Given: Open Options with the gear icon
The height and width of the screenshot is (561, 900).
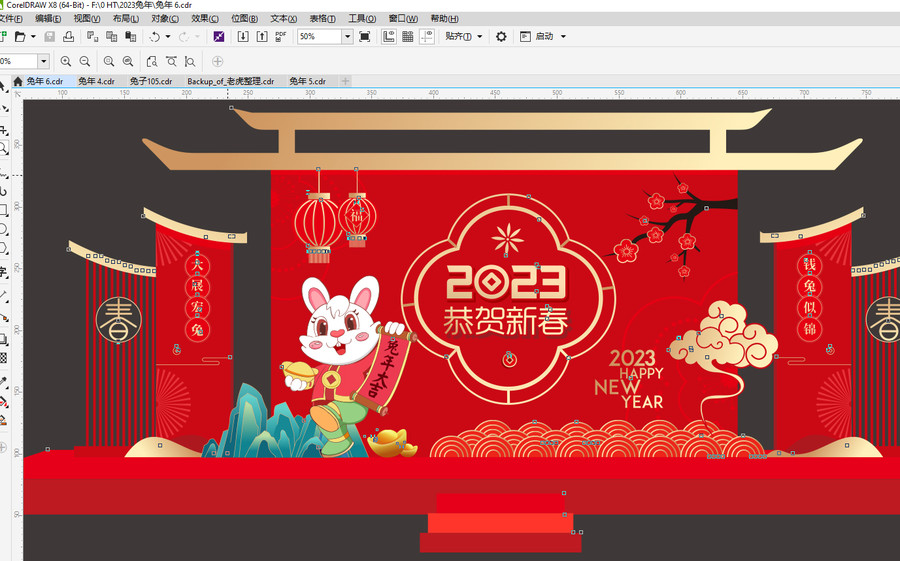Looking at the screenshot, I should (501, 37).
